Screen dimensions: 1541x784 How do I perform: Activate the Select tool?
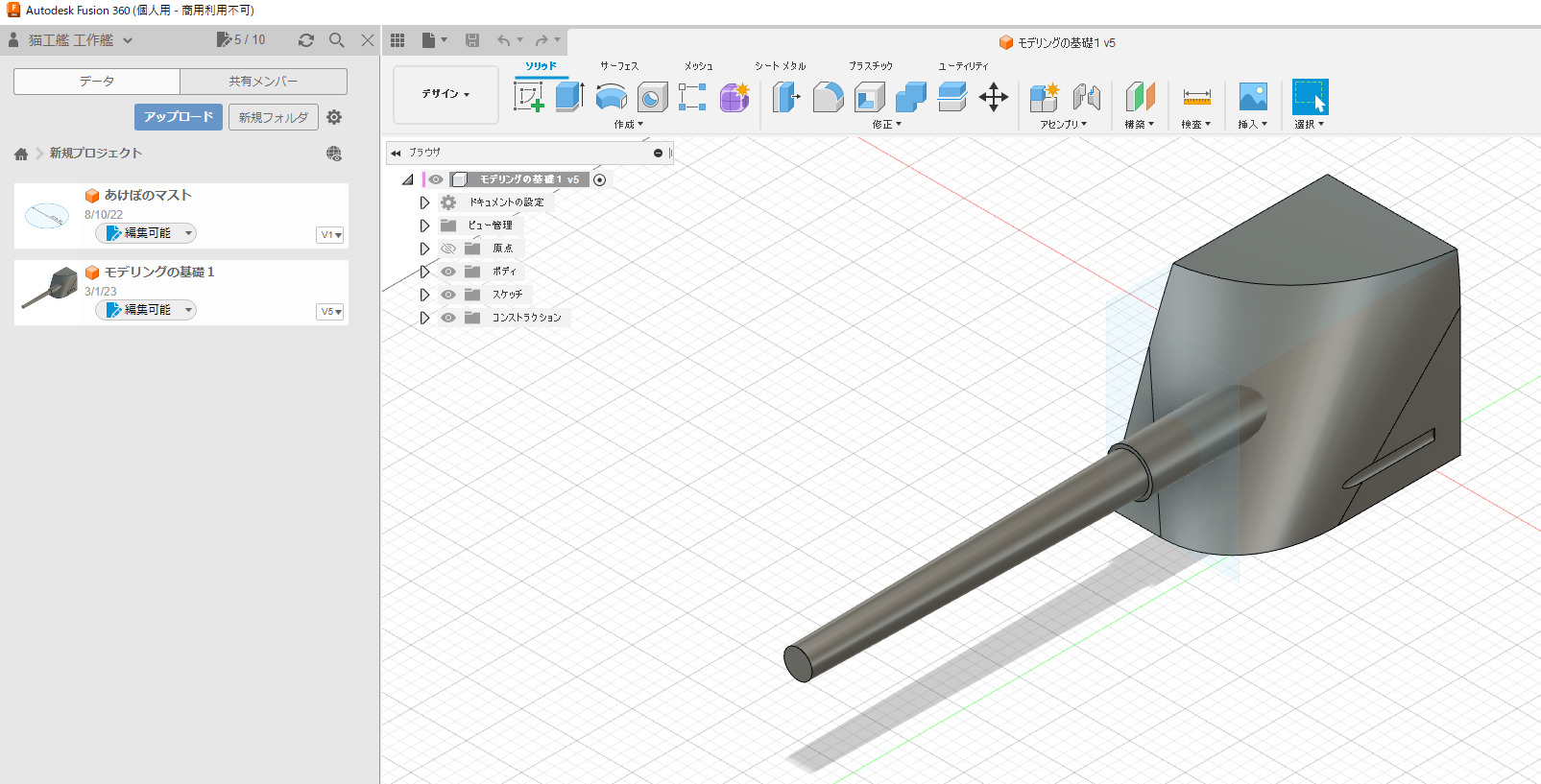click(x=1310, y=97)
